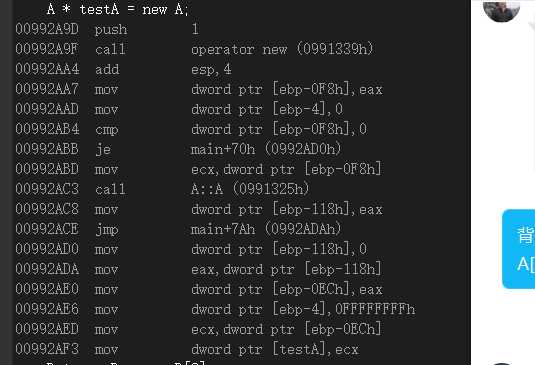
Task: Select the line at address 00992AD0
Action: [191, 249]
